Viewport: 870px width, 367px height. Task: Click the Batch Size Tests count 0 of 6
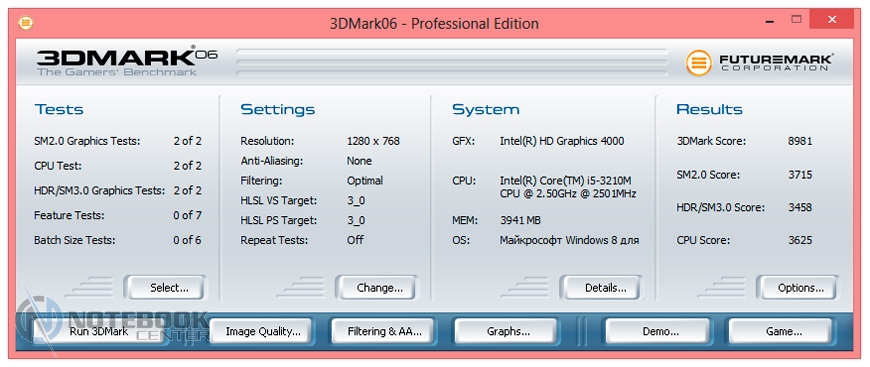[x=187, y=240]
